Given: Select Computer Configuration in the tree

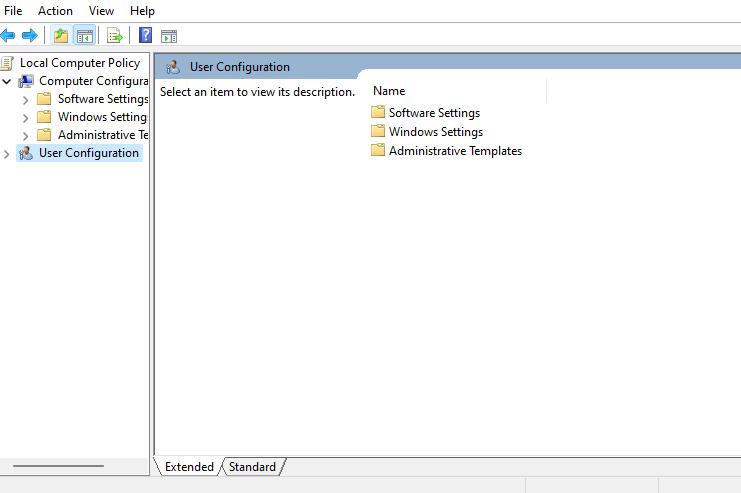Looking at the screenshot, I should point(94,81).
